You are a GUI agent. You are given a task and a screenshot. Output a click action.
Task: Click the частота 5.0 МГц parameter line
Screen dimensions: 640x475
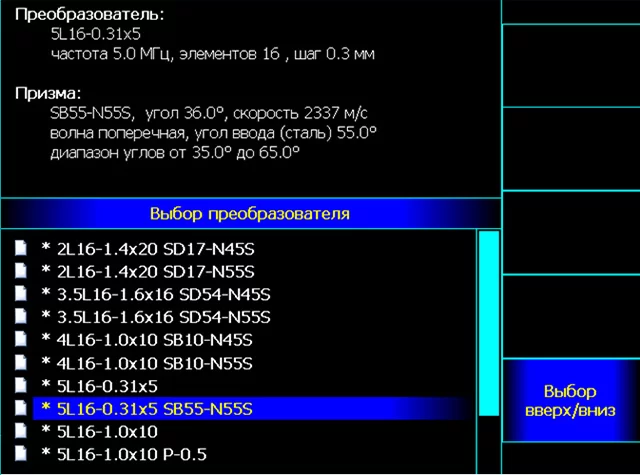point(212,54)
